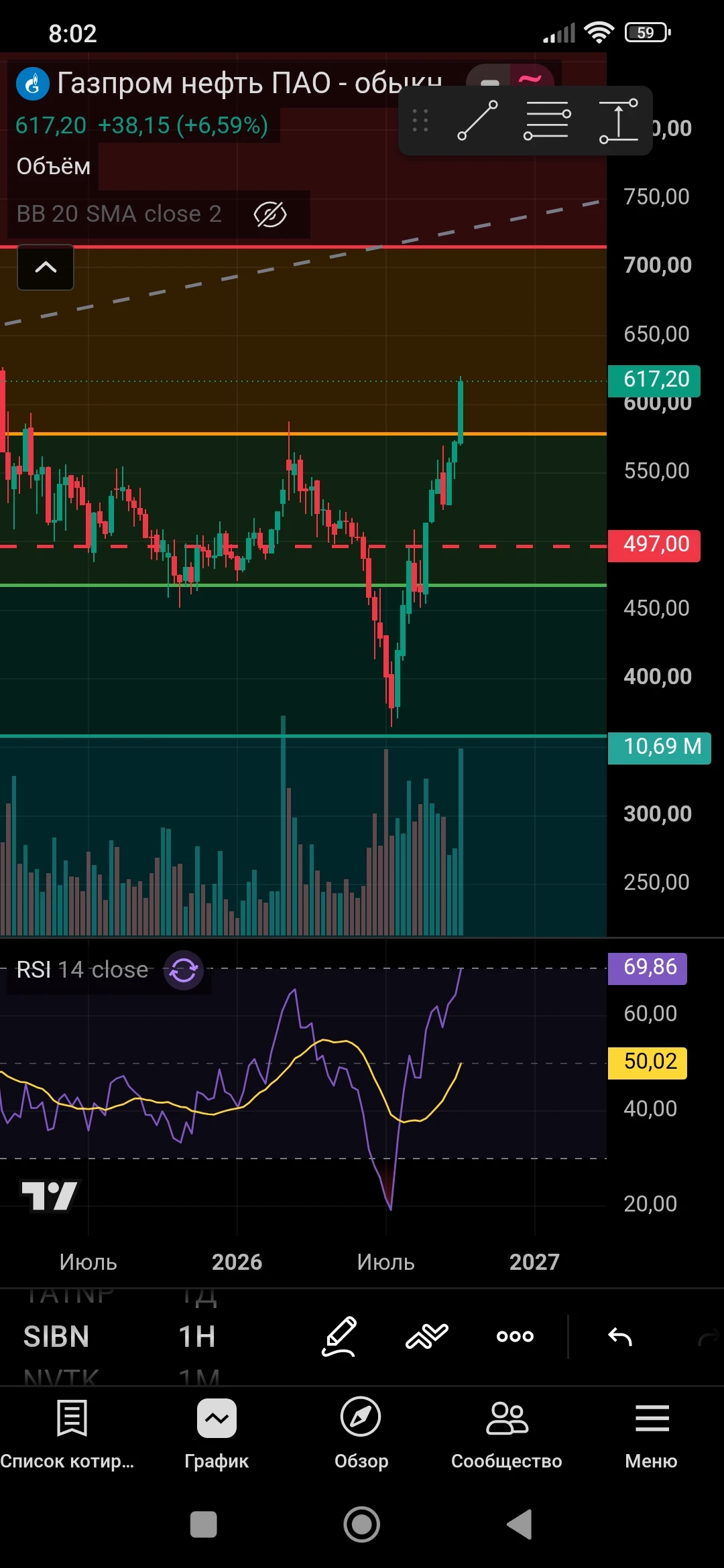Open the indicators panel icon
Image resolution: width=724 pixels, height=1568 pixels.
(x=427, y=1336)
